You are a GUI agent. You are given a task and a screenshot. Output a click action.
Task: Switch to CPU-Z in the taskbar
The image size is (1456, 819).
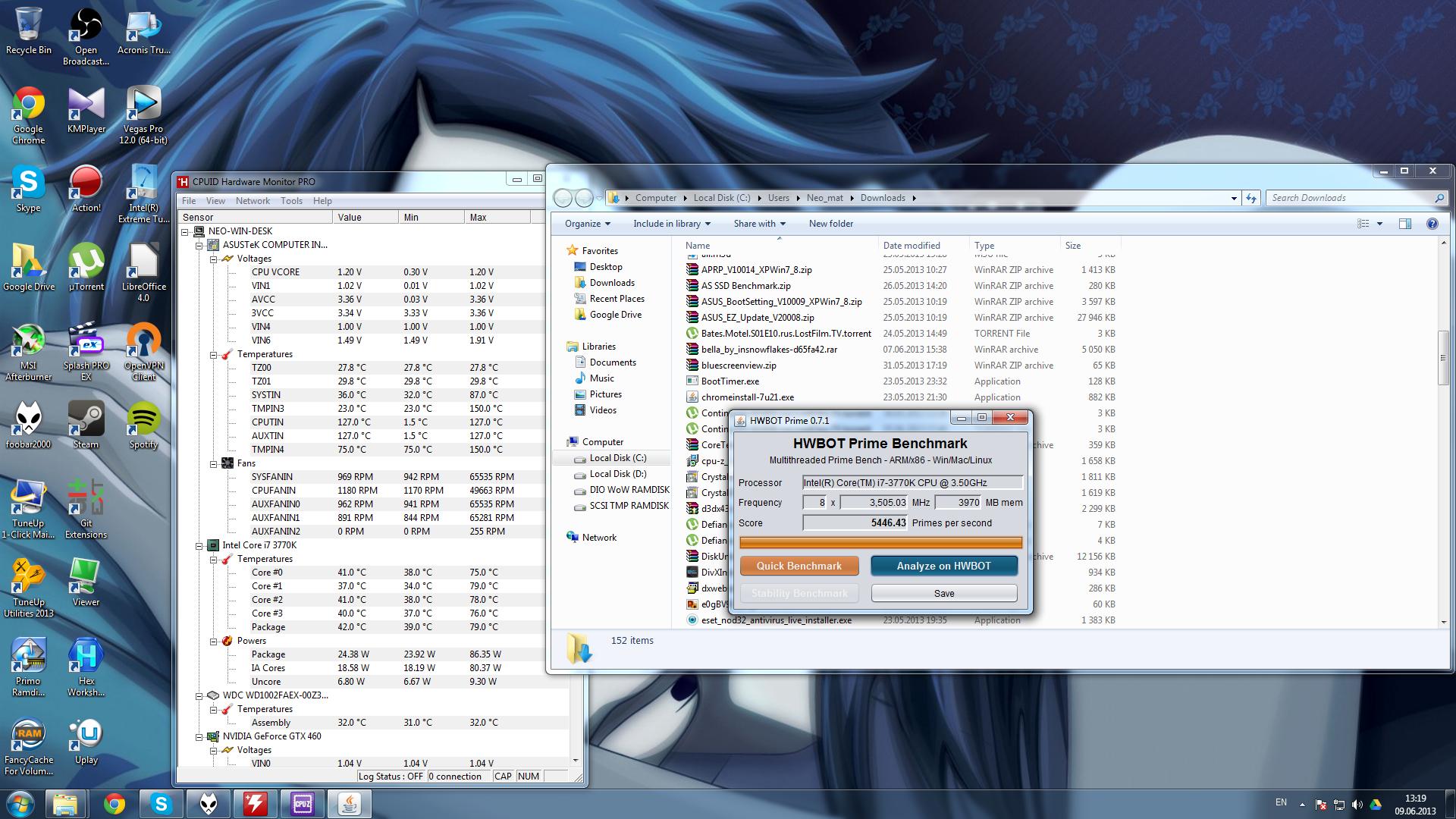pos(303,804)
